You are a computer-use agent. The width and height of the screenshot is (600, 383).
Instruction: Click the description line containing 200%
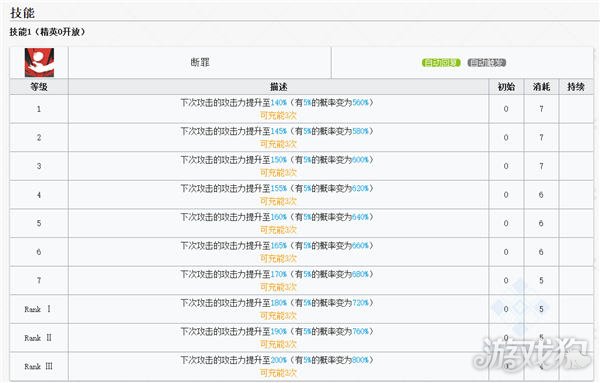277,360
